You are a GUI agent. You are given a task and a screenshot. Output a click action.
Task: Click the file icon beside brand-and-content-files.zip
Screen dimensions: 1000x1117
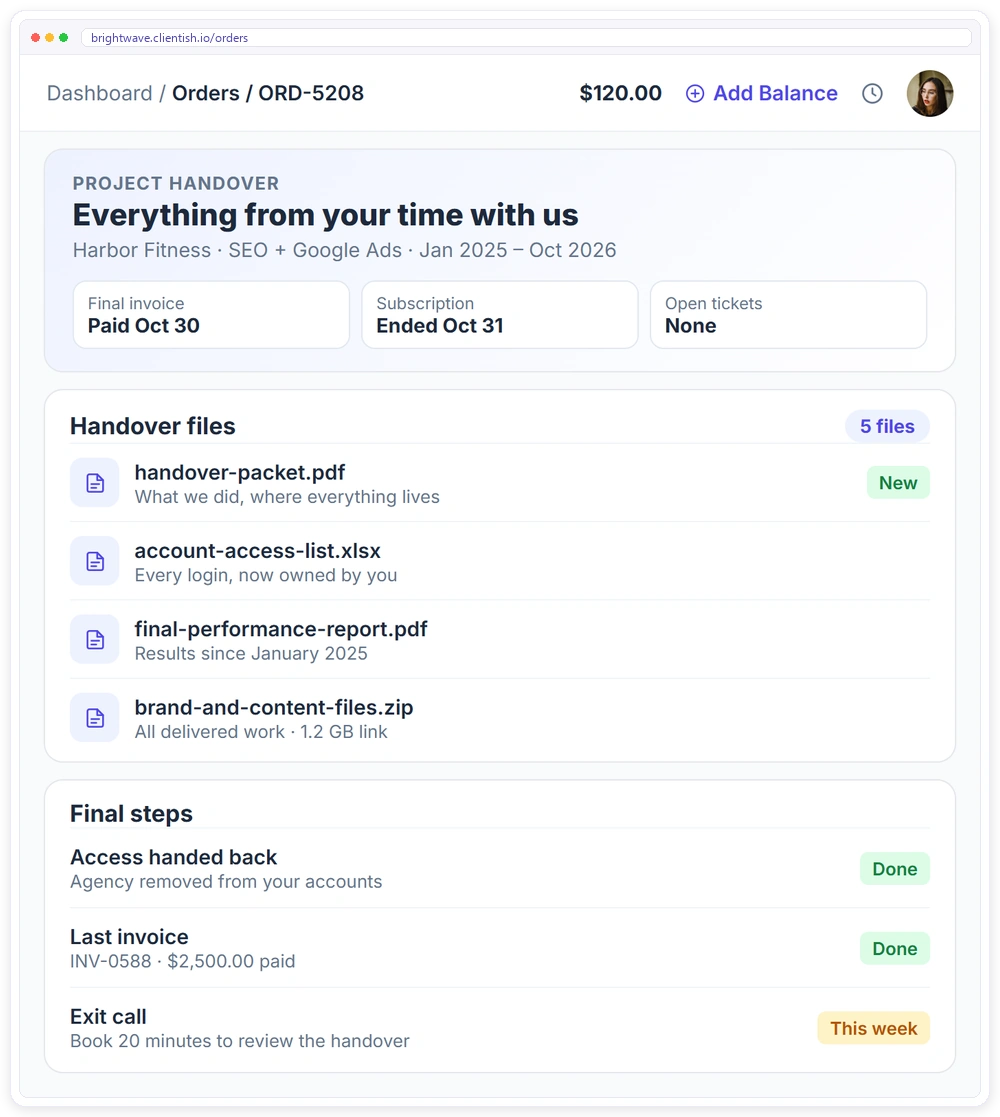click(x=95, y=718)
